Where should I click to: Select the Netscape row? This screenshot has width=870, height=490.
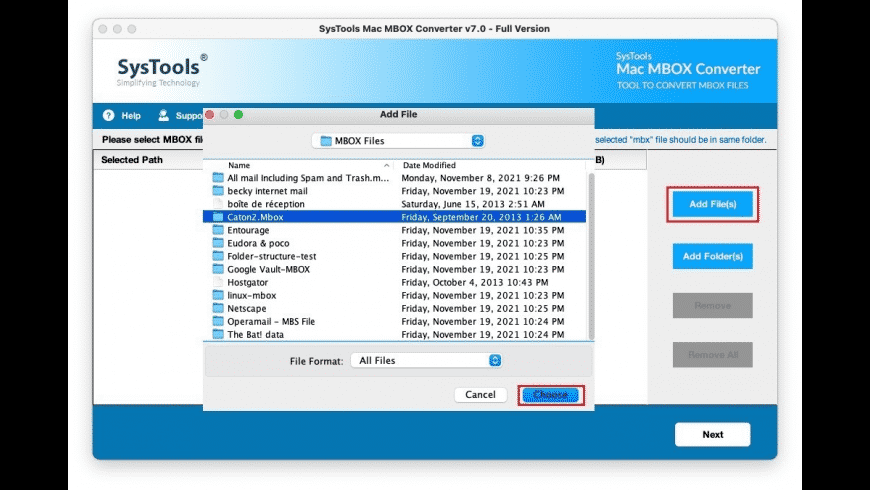pyautogui.click(x=394, y=308)
